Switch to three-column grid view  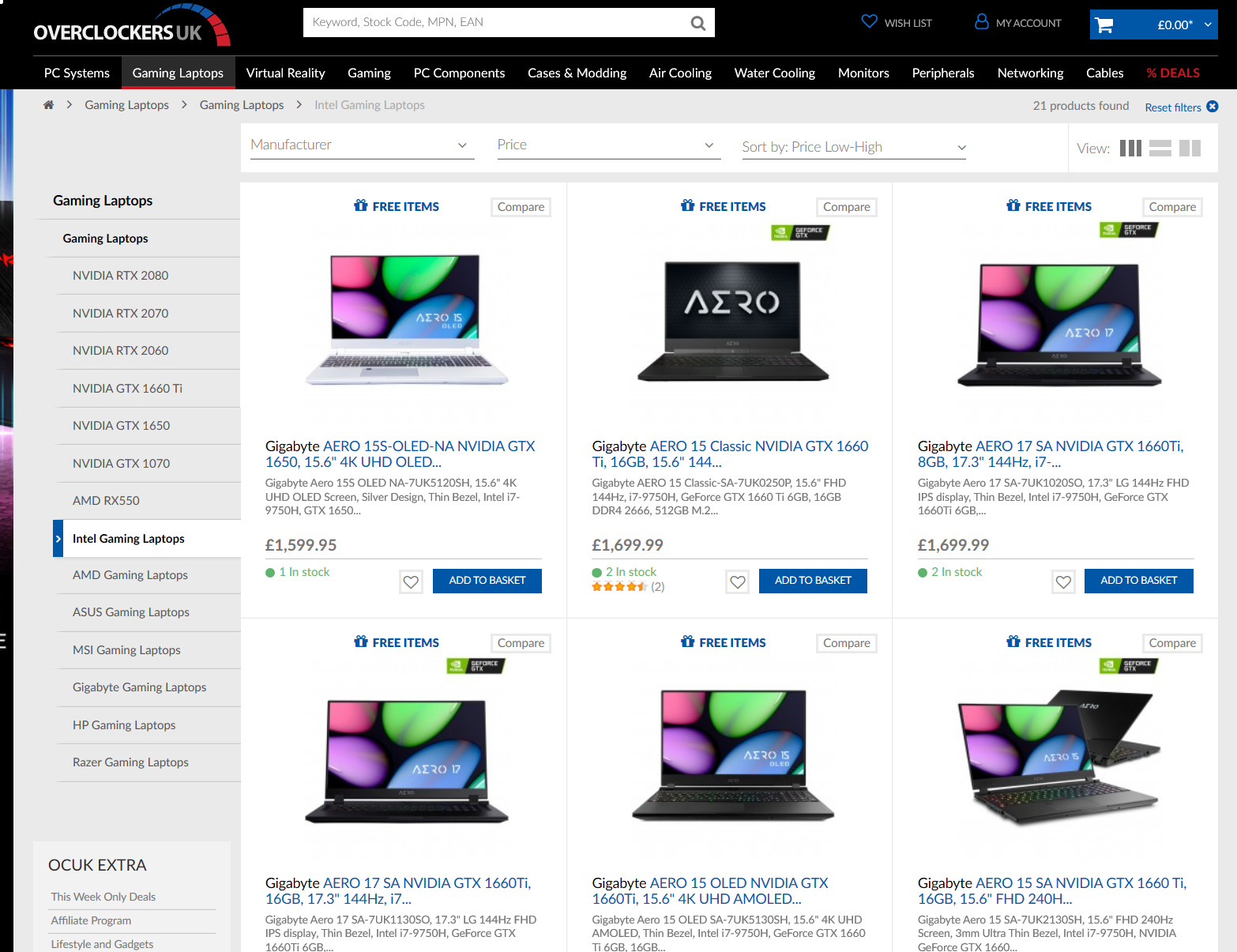pos(1130,148)
